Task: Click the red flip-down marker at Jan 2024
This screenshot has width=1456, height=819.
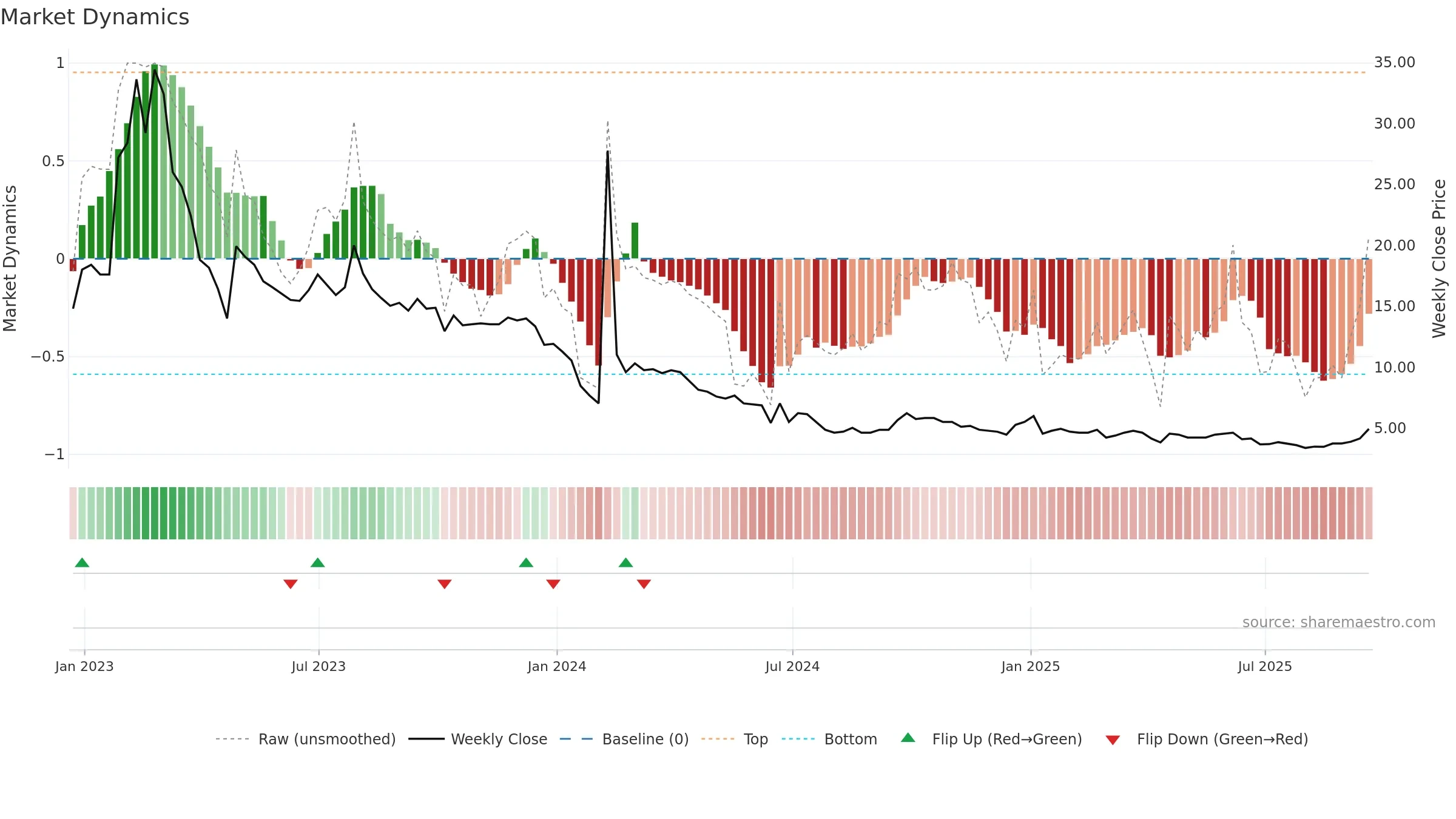Action: (x=553, y=584)
